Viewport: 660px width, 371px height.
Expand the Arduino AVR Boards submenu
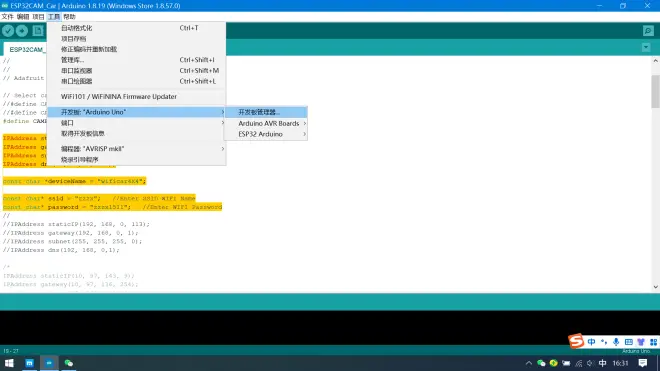click(x=266, y=123)
